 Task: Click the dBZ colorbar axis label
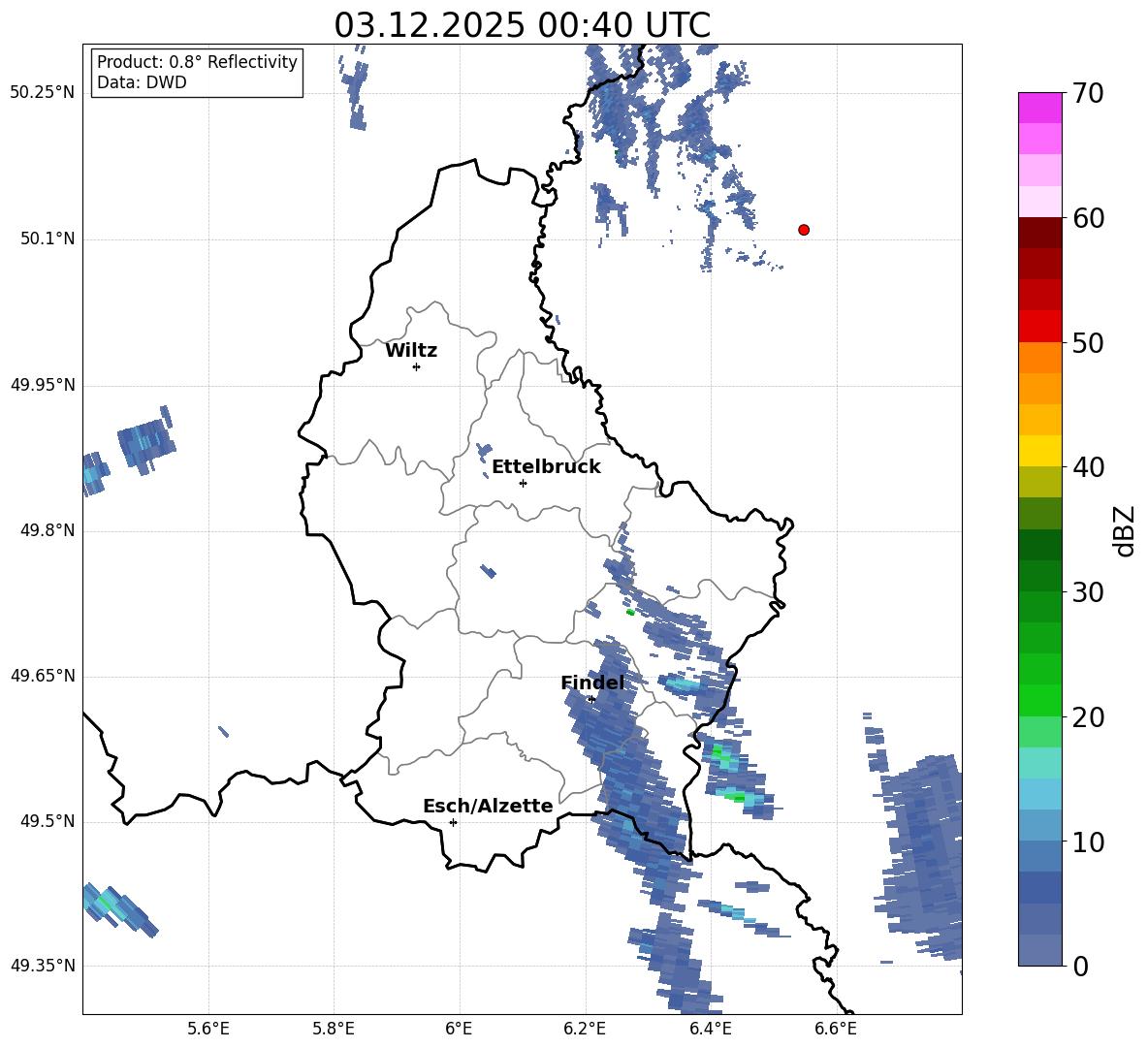coord(1125,530)
